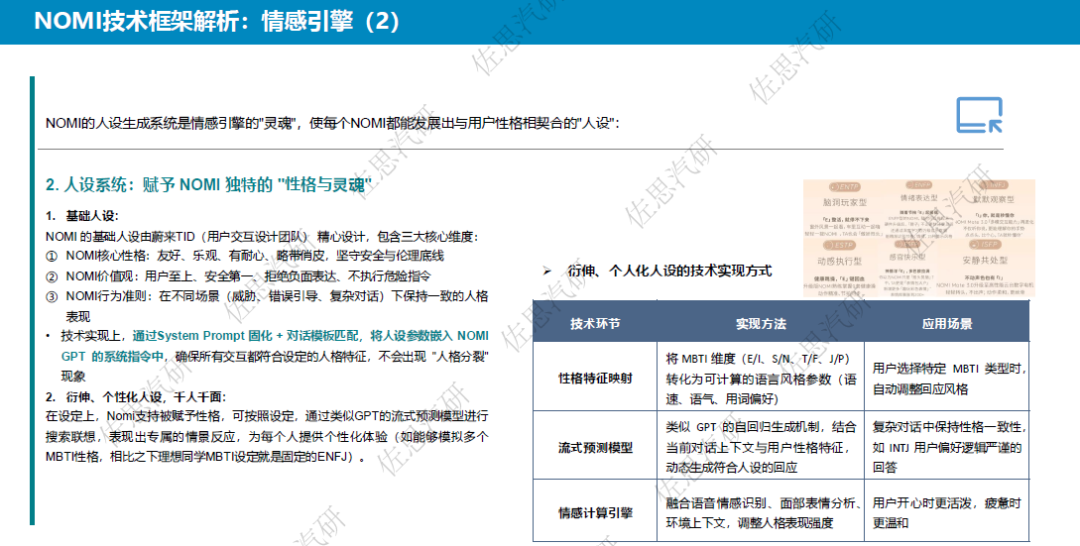Click the "安静共处型" label in the image

click(x=985, y=260)
